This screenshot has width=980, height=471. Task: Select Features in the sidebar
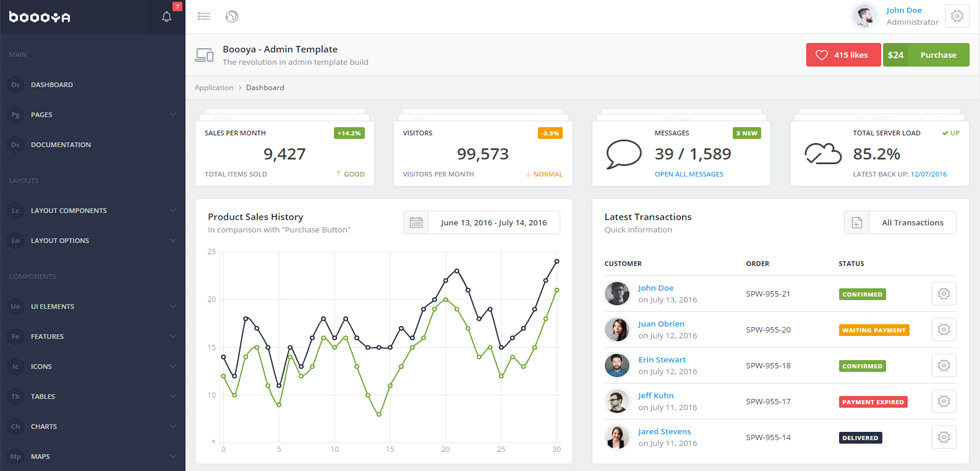pyautogui.click(x=92, y=337)
